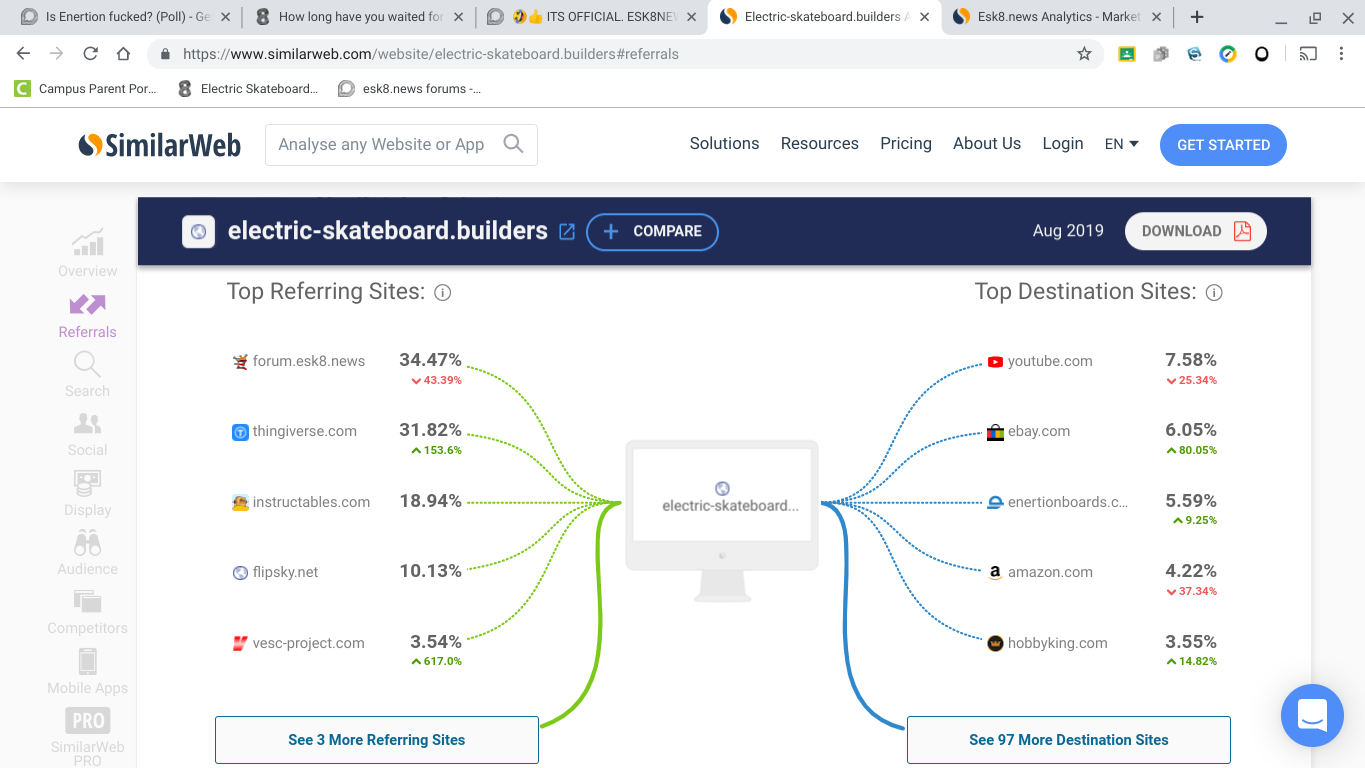Click the SimilarWeb logo
Viewport: 1365px width, 768px height.
coord(160,145)
